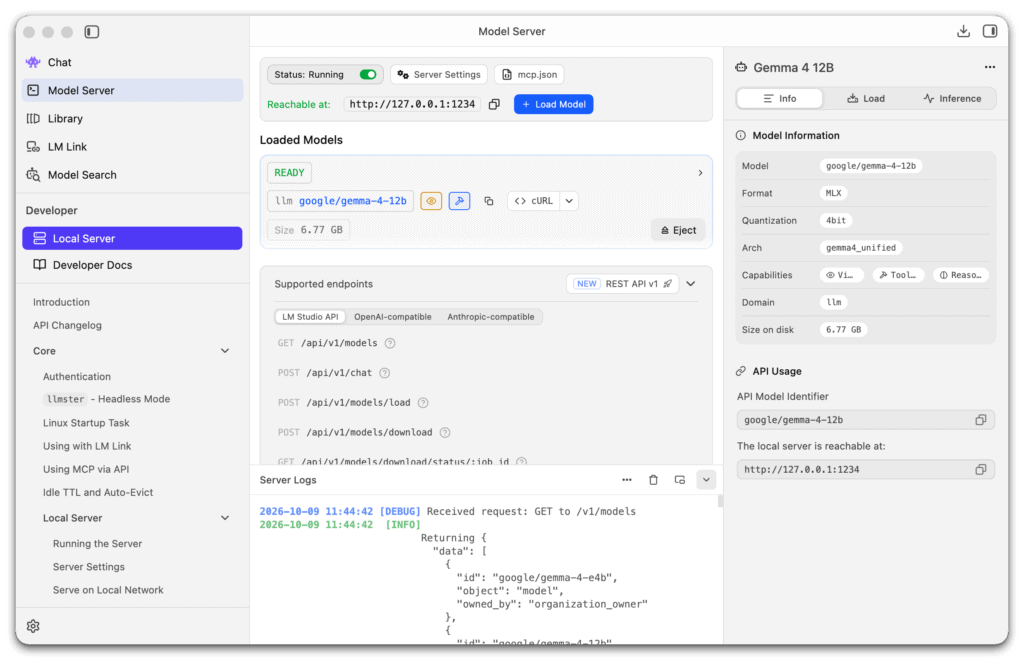This screenshot has height=665, width=1024.
Task: Toggle the left sidebar panel icon
Action: click(91, 31)
